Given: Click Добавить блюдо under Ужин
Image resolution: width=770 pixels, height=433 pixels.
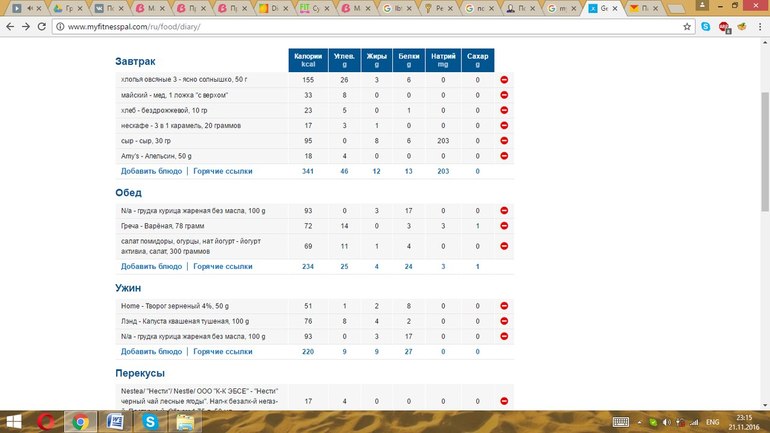Looking at the screenshot, I should click(x=151, y=352).
